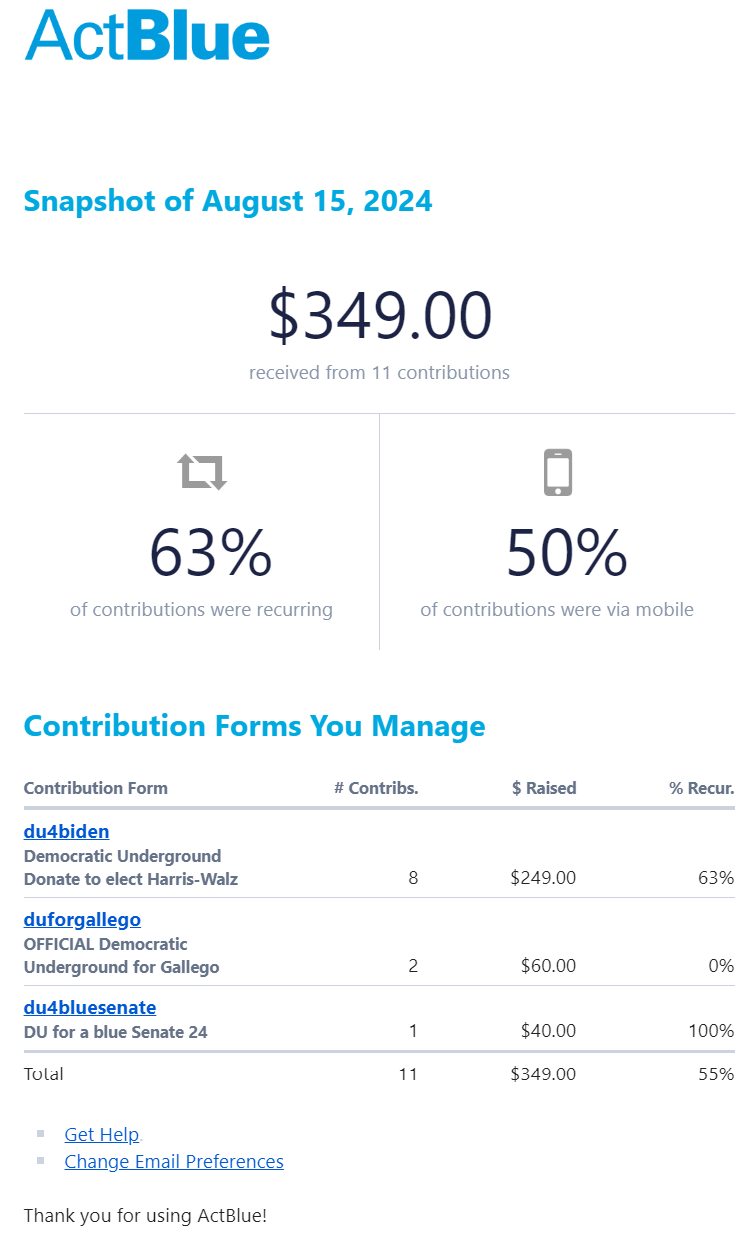Open the duforgallego contribution form link
Screen dimensions: 753x1236
tap(82, 919)
